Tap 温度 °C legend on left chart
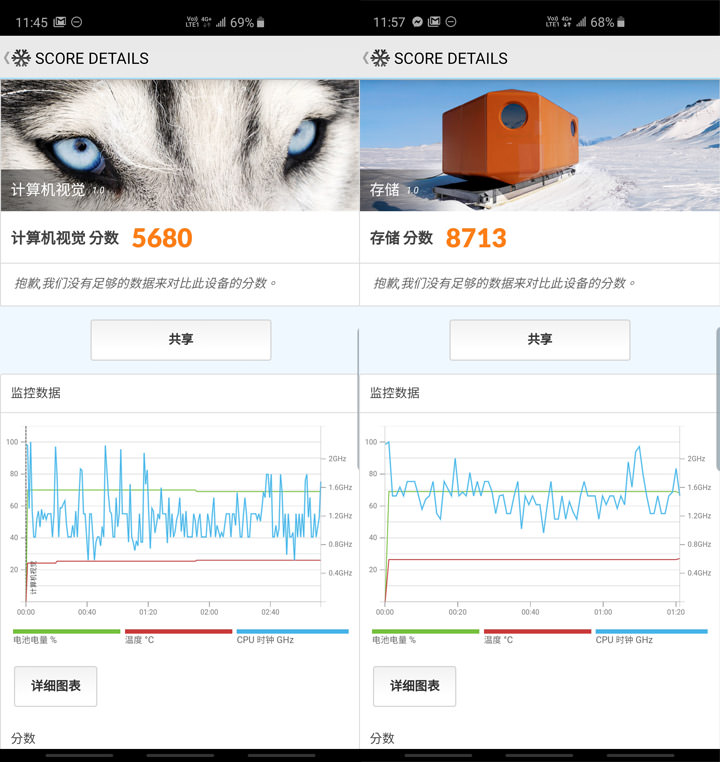Viewport: 720px width, 762px height. click(x=178, y=637)
